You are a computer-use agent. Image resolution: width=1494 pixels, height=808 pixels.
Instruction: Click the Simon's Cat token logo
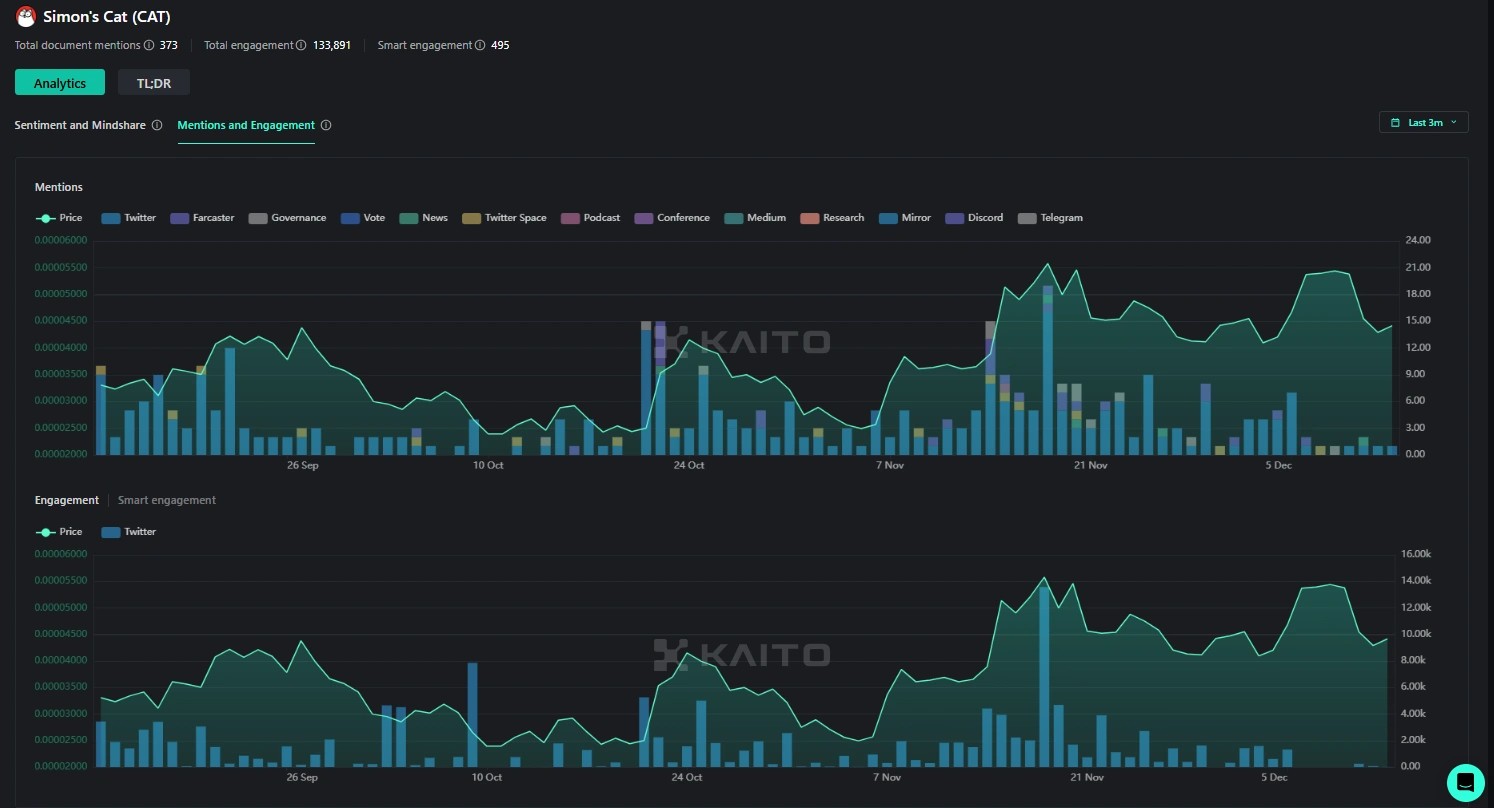(x=26, y=17)
